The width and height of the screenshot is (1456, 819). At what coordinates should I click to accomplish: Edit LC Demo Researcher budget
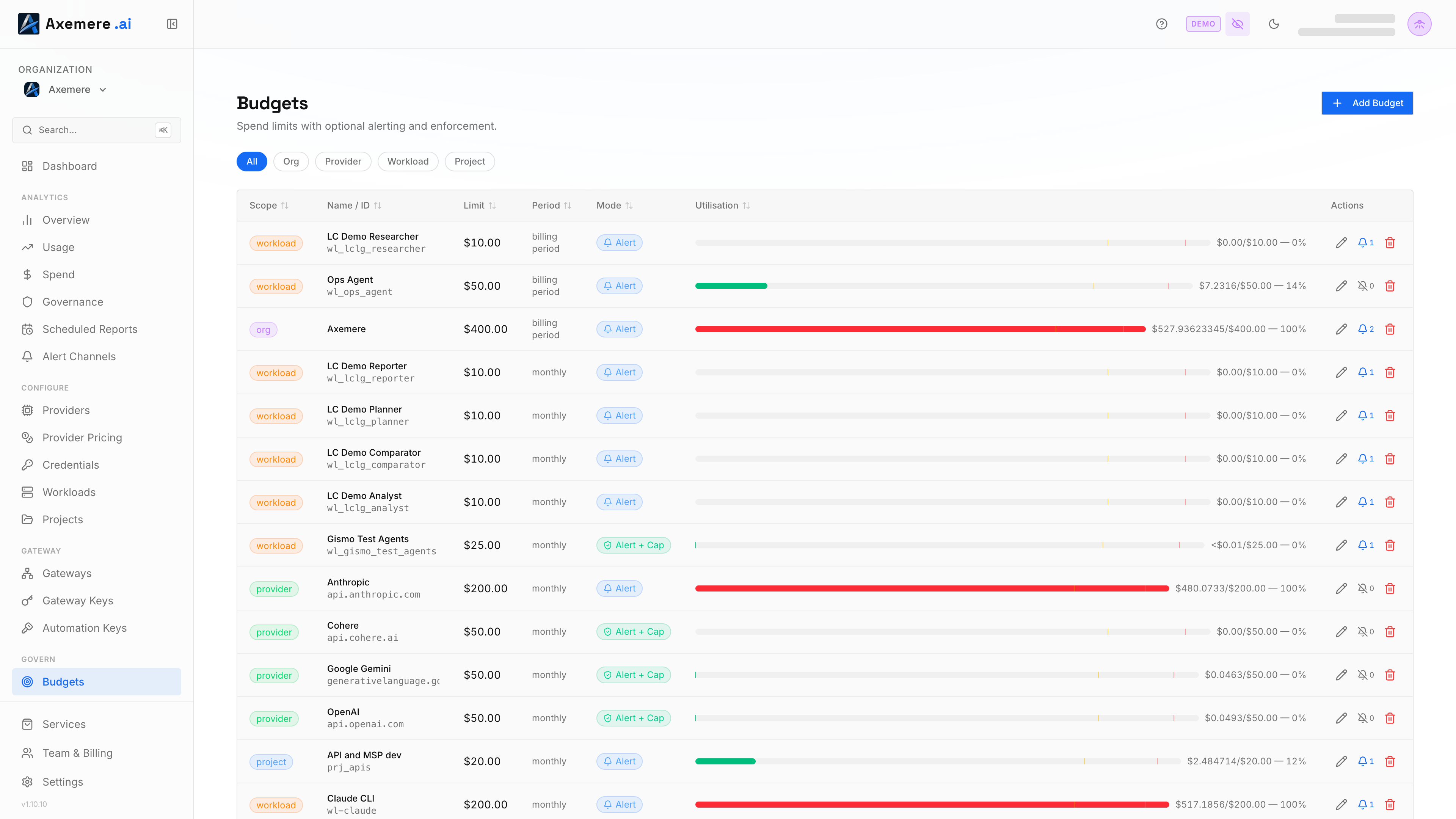pyautogui.click(x=1341, y=243)
